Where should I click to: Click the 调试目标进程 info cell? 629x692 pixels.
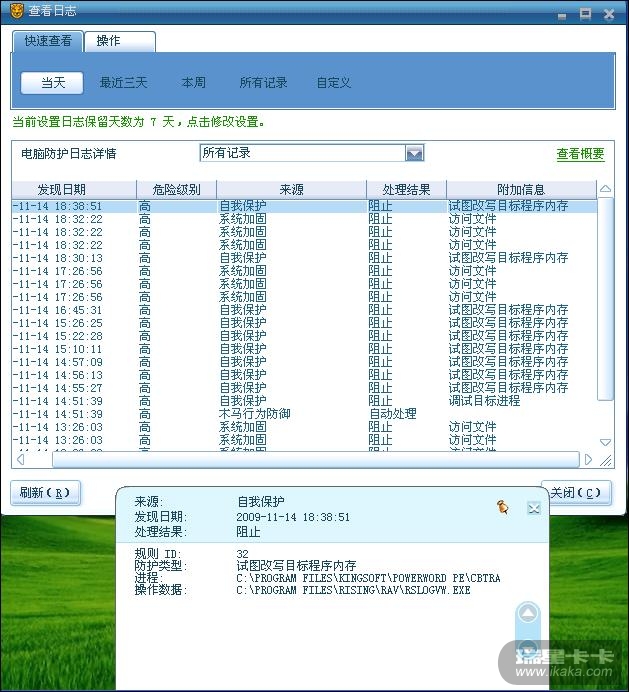click(484, 401)
